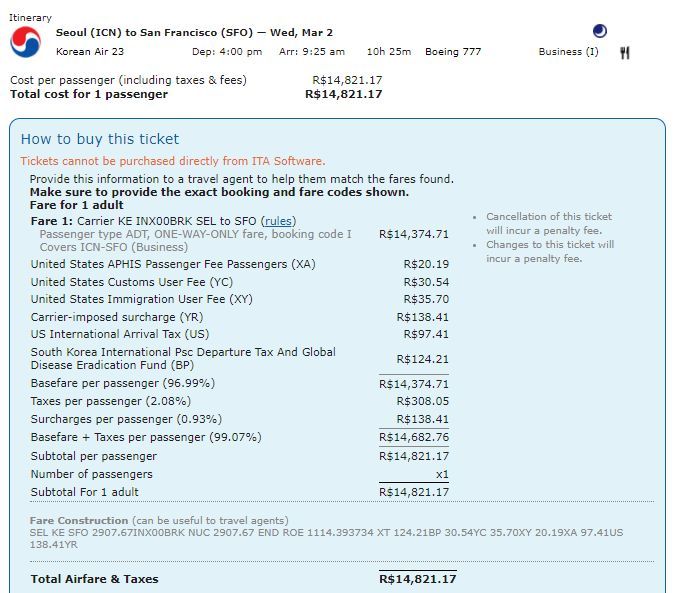Click Taxes per passenger (2.08%) row
The width and height of the screenshot is (675, 593).
[x=239, y=401]
